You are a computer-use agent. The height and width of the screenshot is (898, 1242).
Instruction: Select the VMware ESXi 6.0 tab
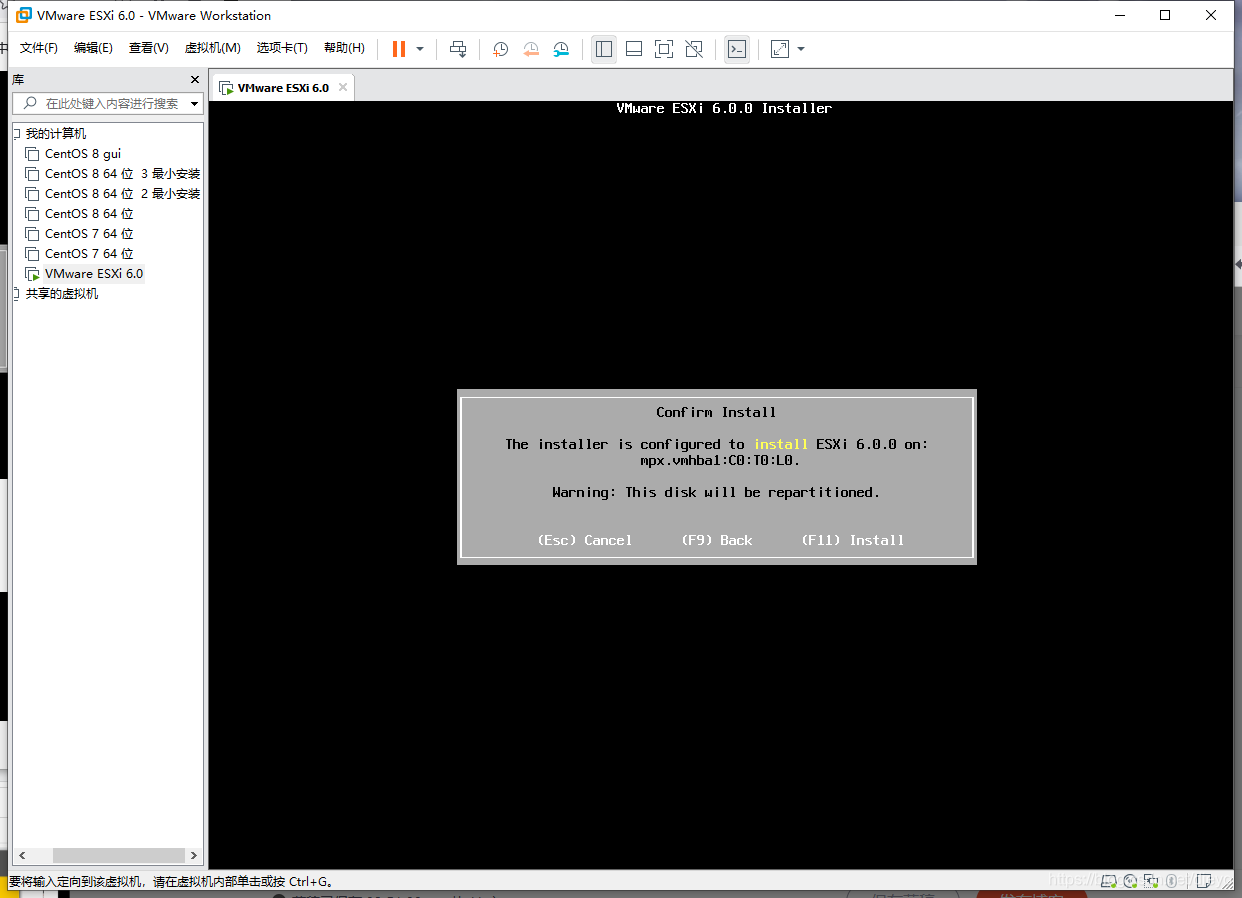[x=283, y=88]
